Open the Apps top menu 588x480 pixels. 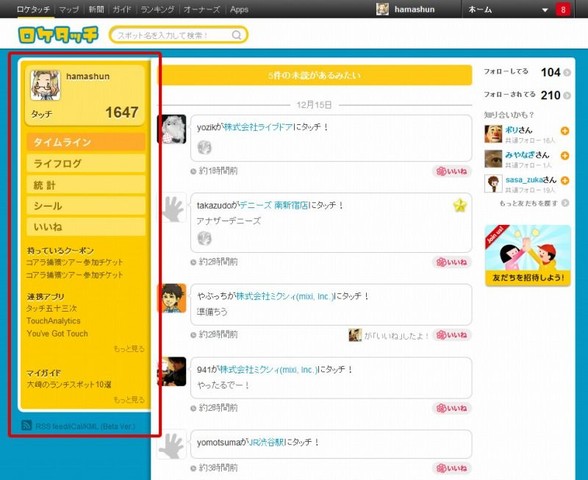(239, 9)
